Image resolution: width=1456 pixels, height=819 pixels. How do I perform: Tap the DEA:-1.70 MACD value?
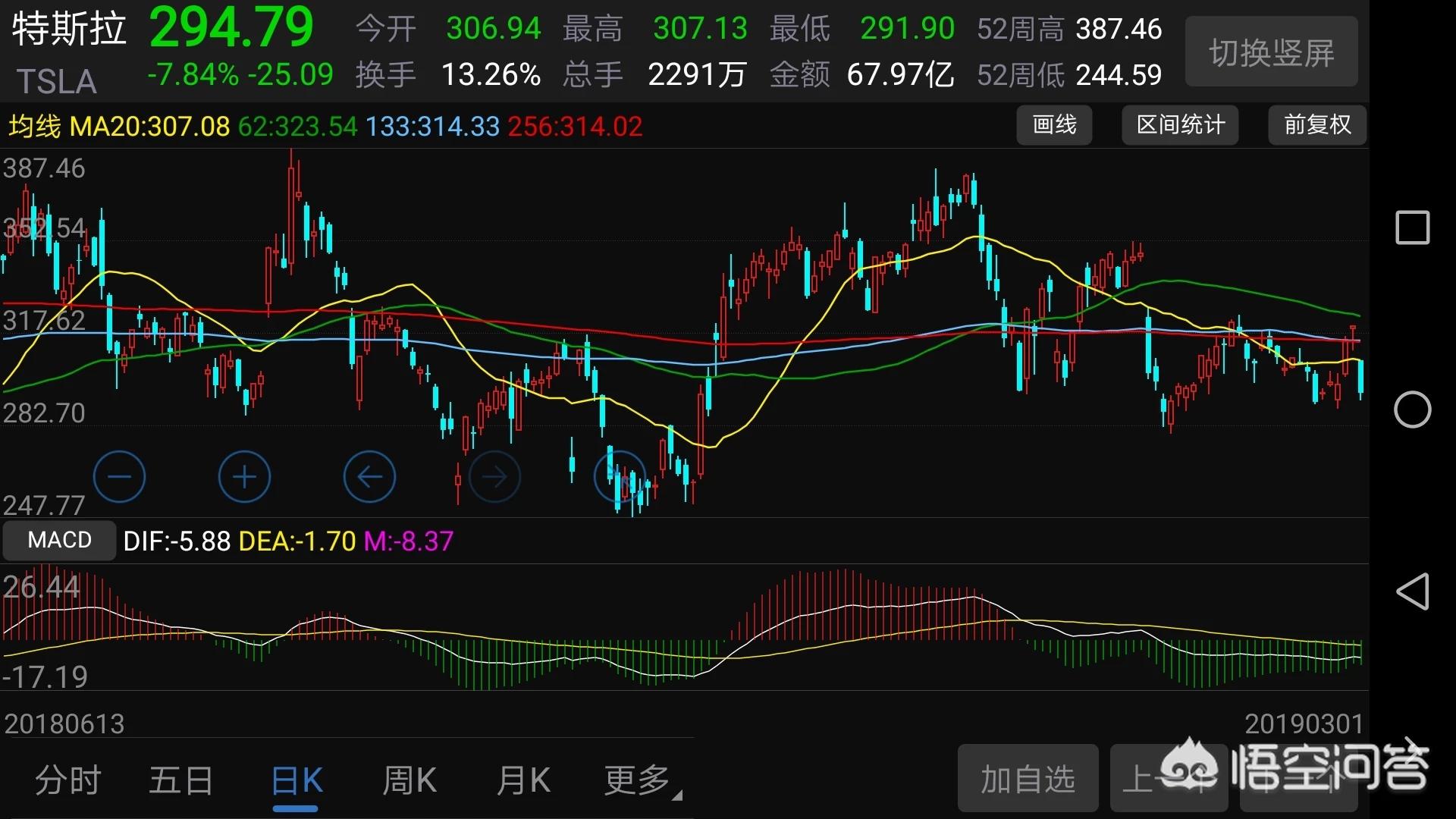coord(297,541)
